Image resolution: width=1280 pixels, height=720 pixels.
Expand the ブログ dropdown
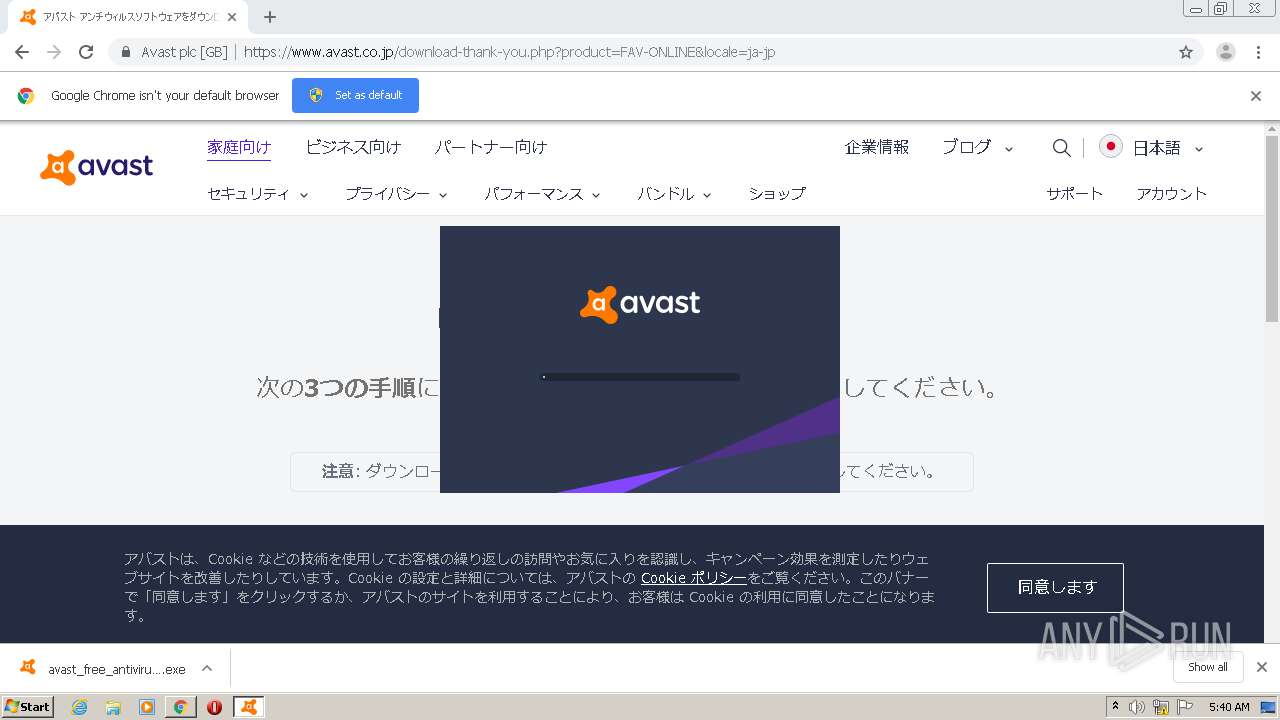pos(978,147)
